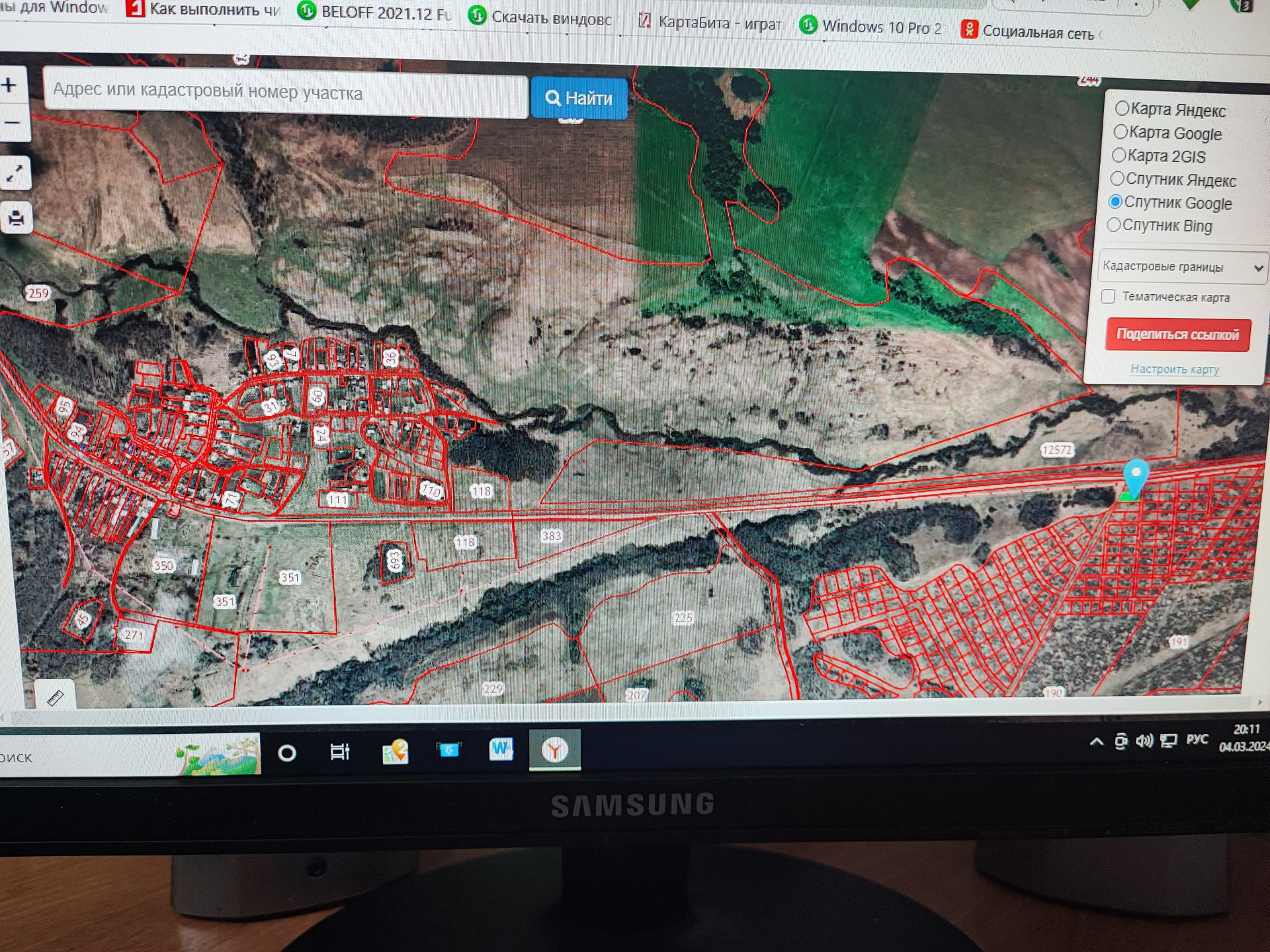Click the Найти search button
The height and width of the screenshot is (952, 1270).
point(579,99)
